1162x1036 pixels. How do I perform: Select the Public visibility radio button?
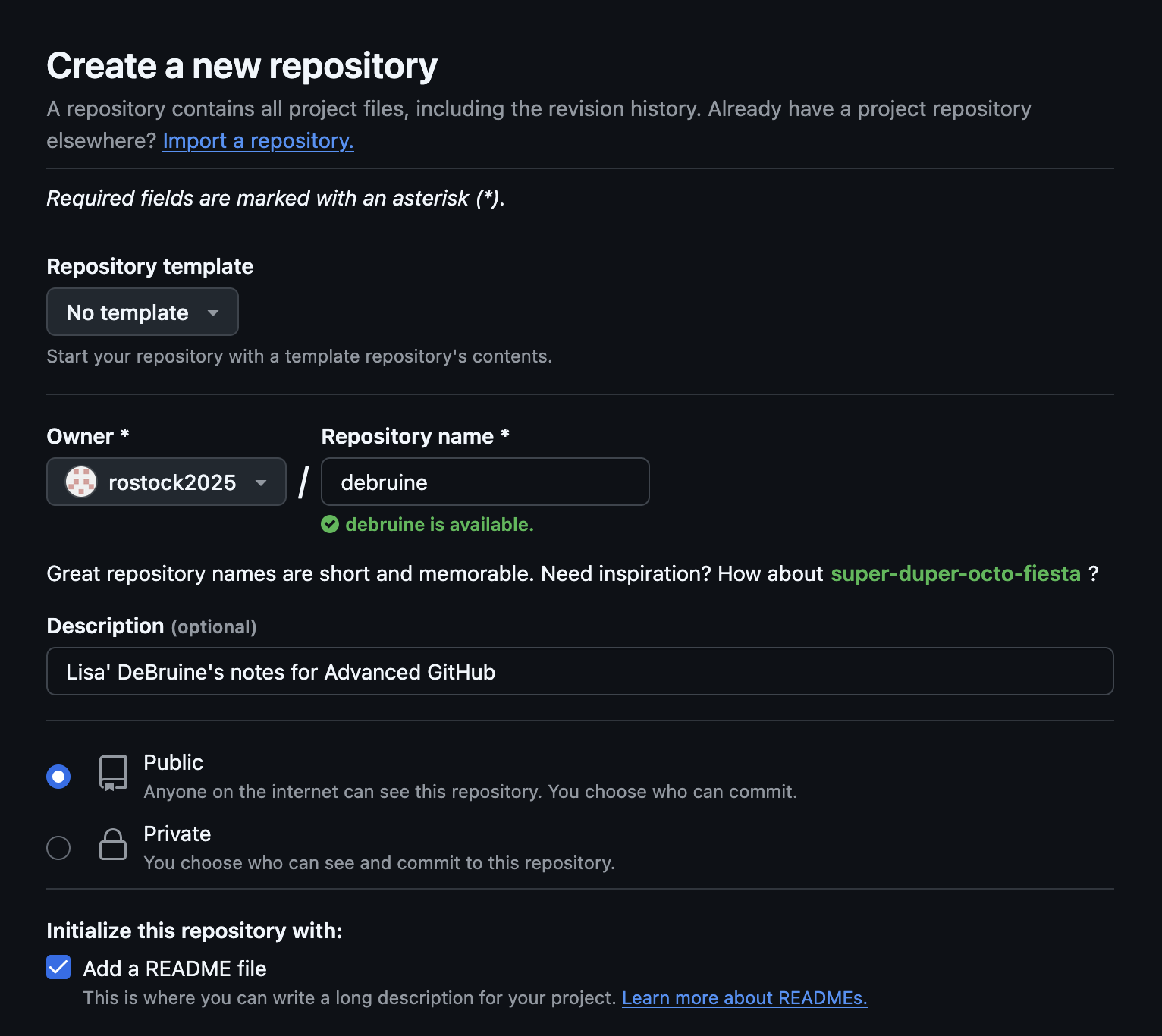click(58, 777)
